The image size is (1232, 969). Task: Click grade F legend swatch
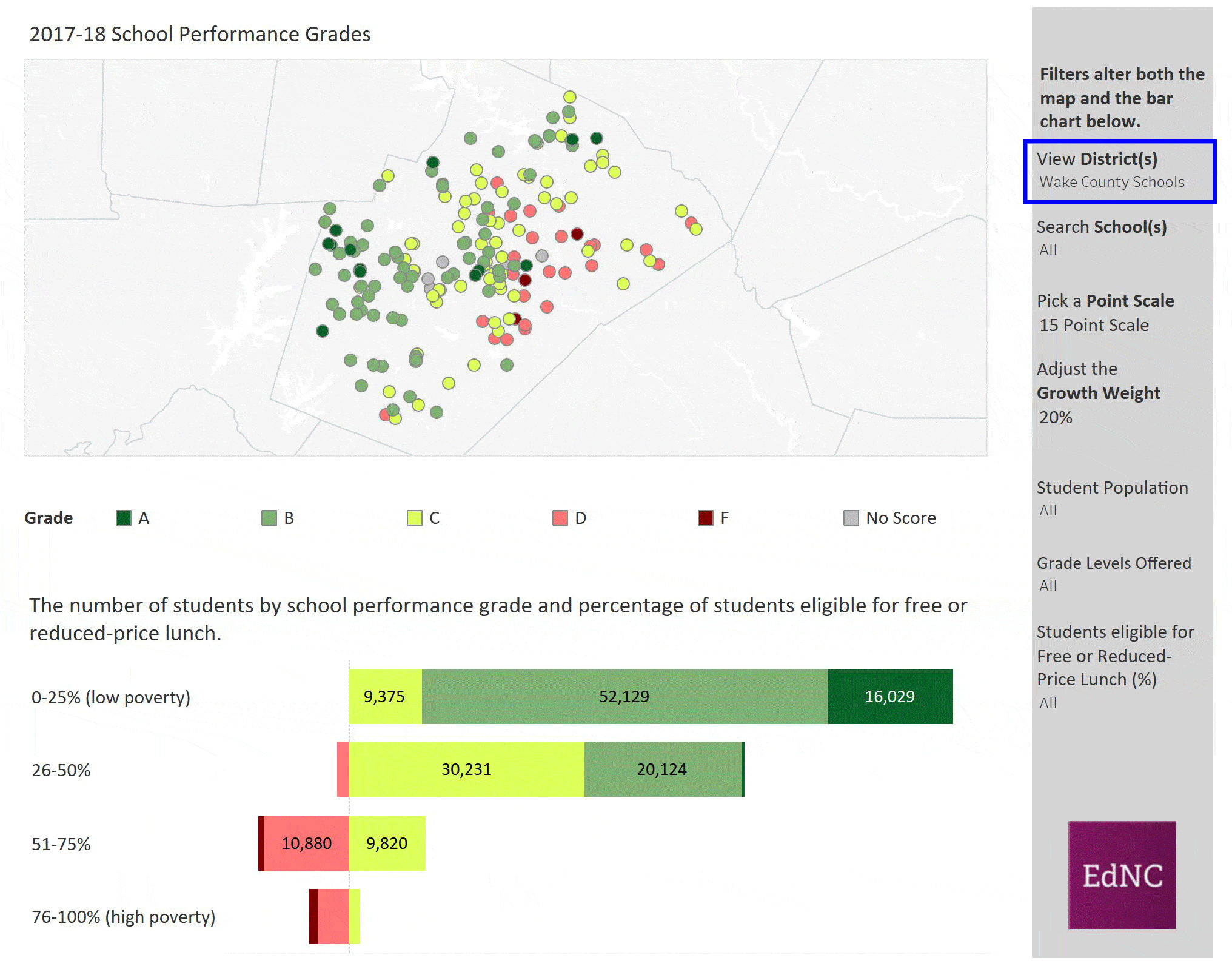[x=706, y=518]
